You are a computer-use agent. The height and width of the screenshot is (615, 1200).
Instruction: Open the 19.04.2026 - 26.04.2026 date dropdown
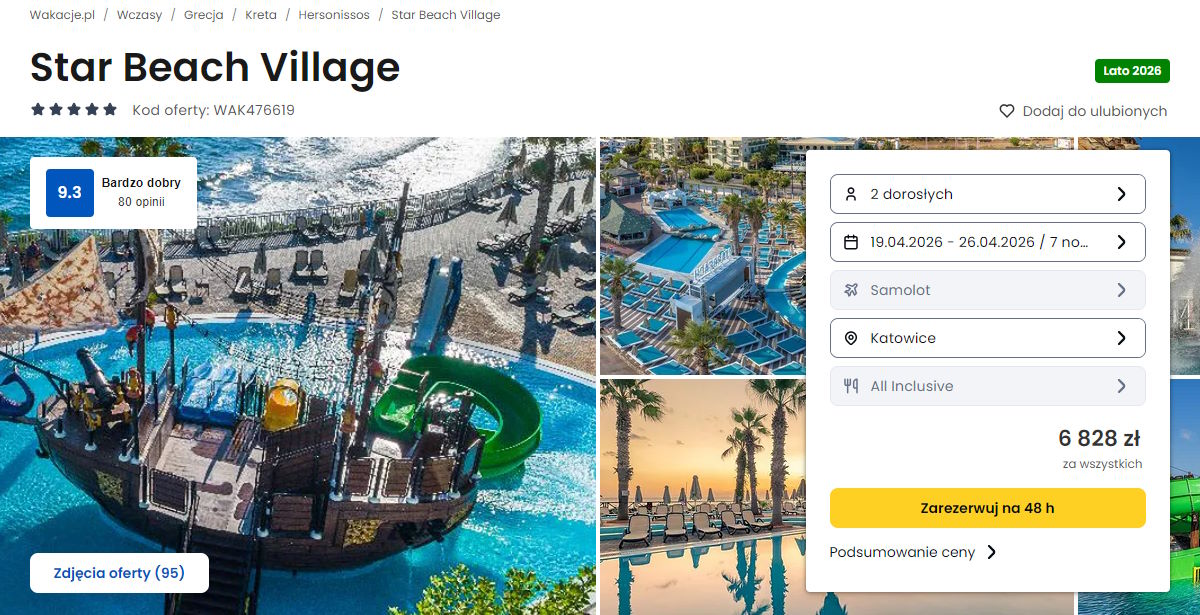(x=988, y=242)
